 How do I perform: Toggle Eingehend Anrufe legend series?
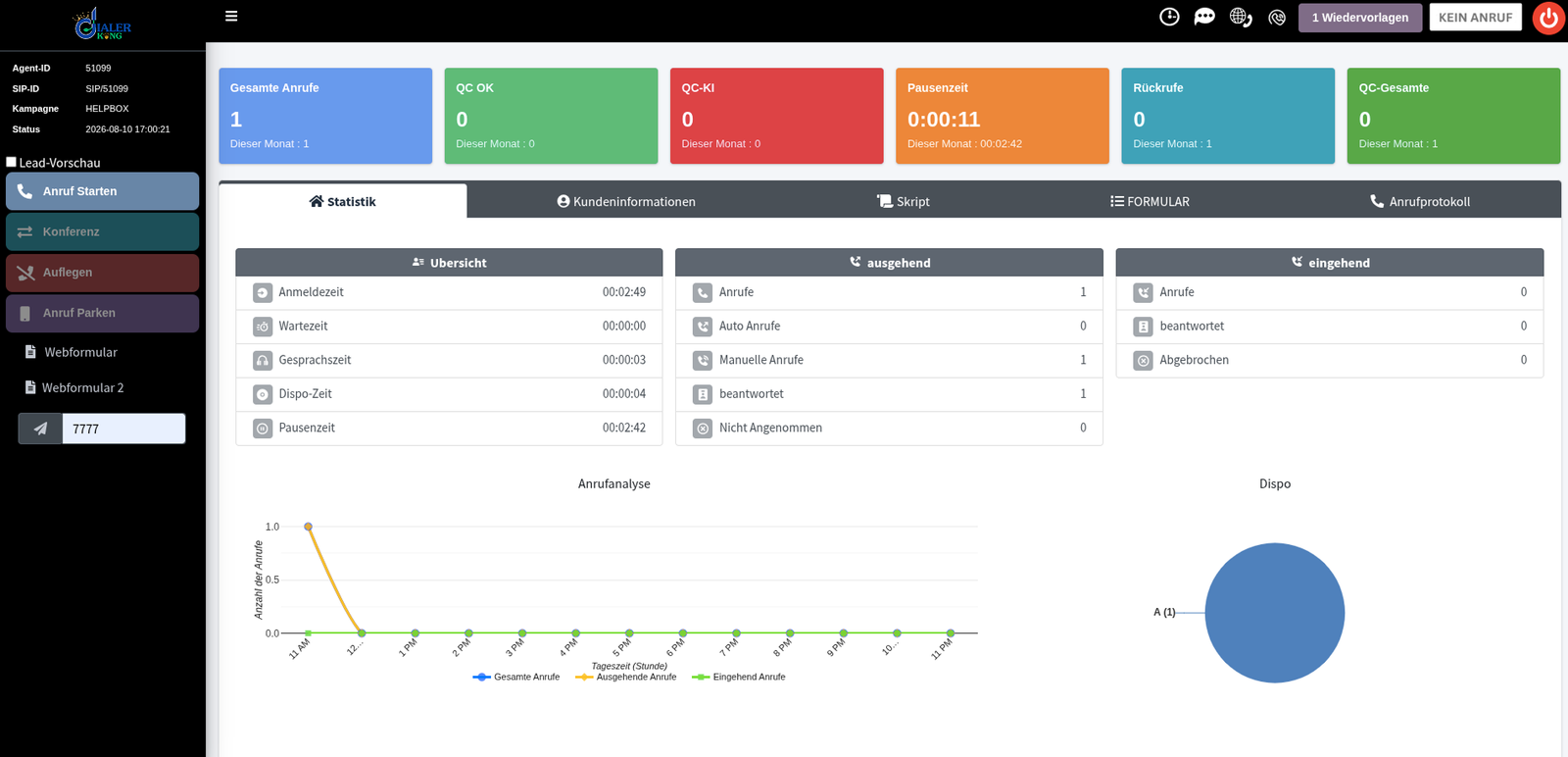(739, 677)
